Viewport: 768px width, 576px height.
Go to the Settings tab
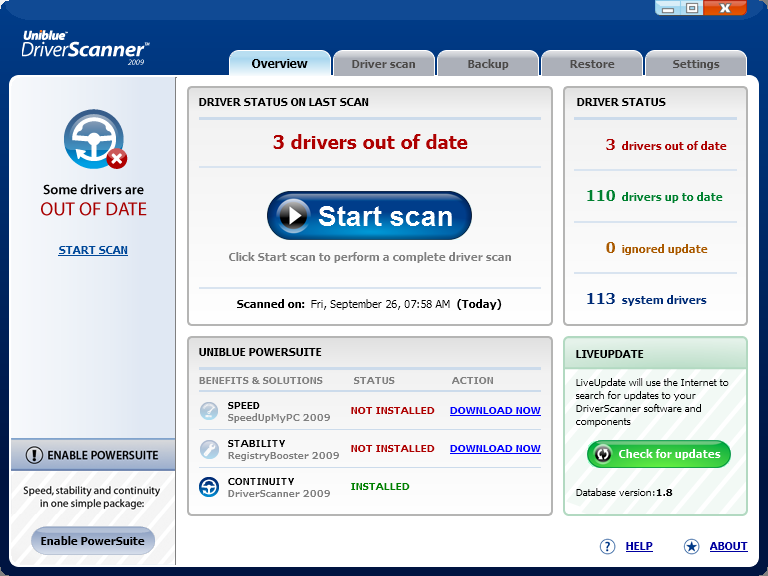pyautogui.click(x=696, y=64)
